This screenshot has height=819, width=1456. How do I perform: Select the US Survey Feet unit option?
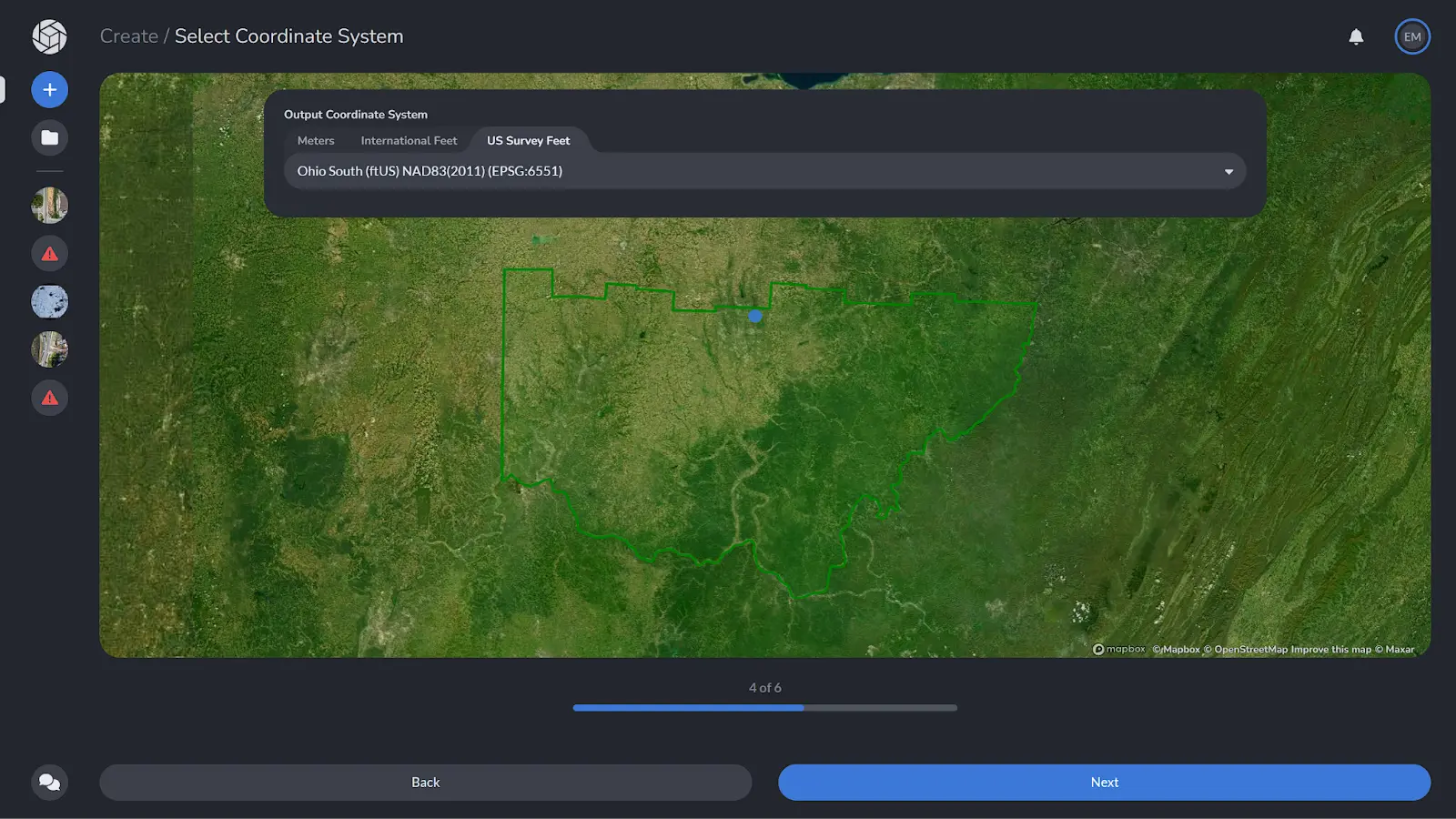pos(529,140)
